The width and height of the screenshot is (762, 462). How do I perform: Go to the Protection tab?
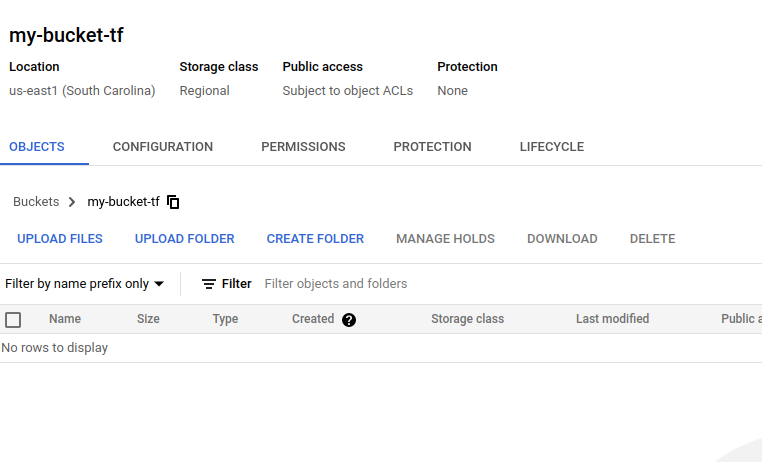(433, 147)
